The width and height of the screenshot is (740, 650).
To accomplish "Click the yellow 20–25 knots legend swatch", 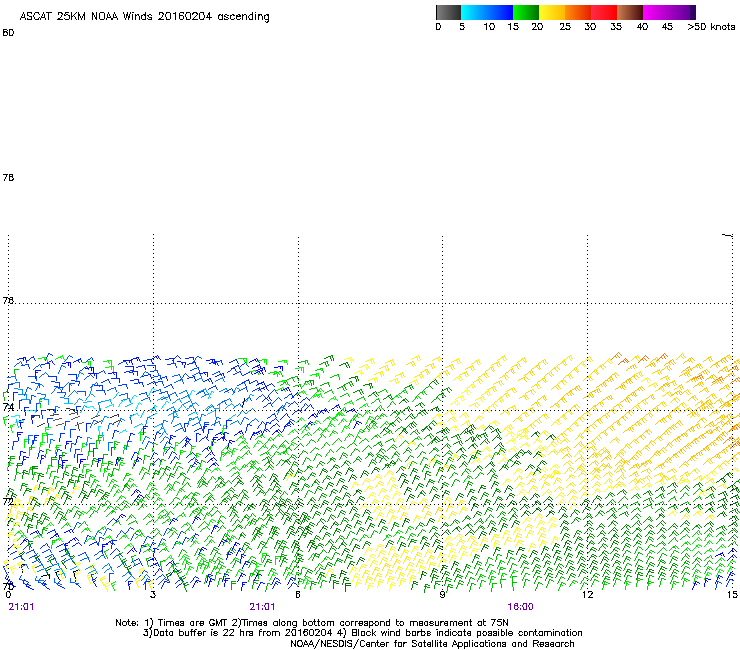I will click(x=552, y=12).
